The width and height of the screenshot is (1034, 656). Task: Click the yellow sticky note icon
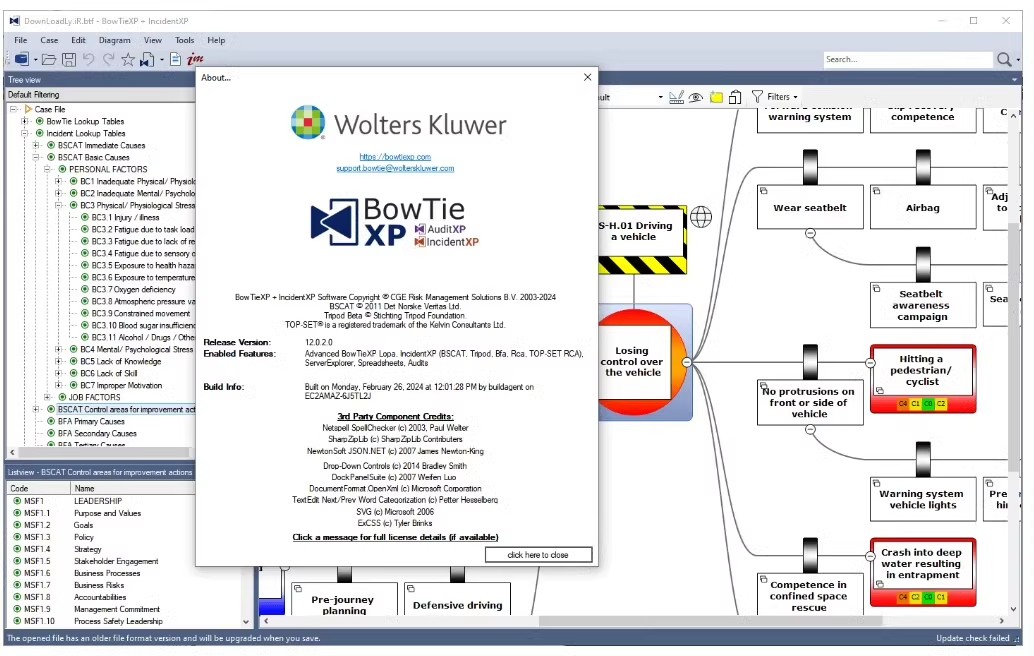[716, 98]
